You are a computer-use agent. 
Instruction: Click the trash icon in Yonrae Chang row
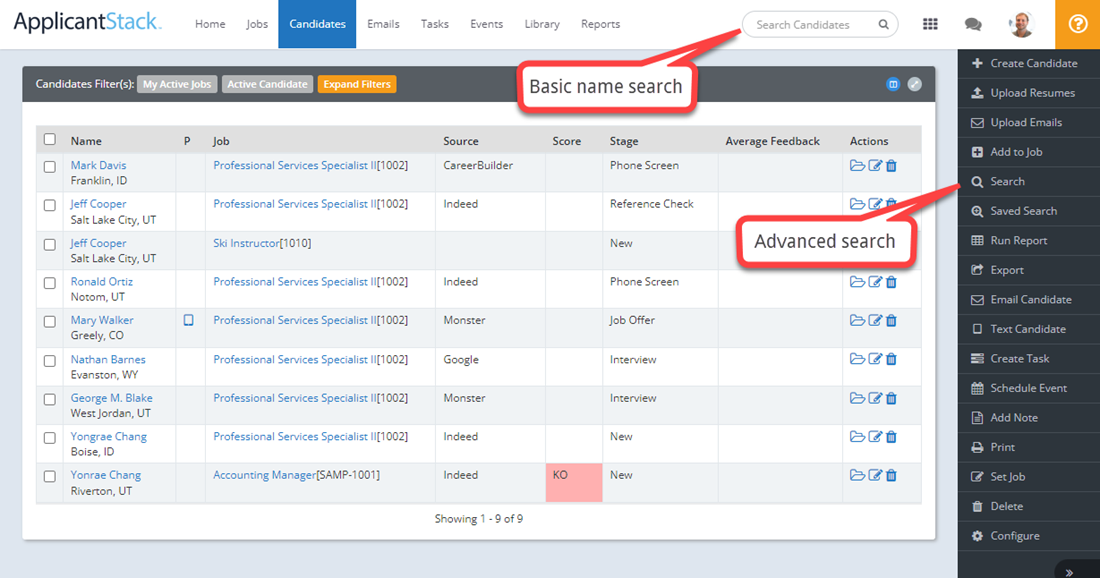point(891,476)
